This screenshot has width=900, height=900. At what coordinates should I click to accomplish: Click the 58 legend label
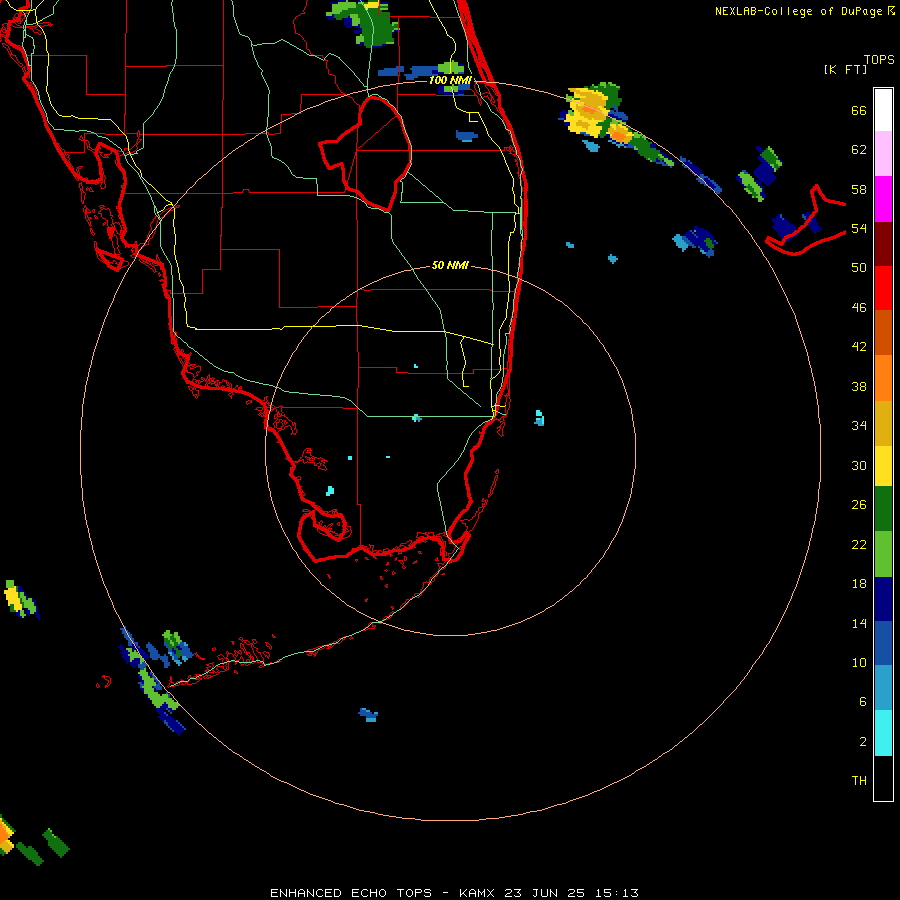click(x=859, y=189)
